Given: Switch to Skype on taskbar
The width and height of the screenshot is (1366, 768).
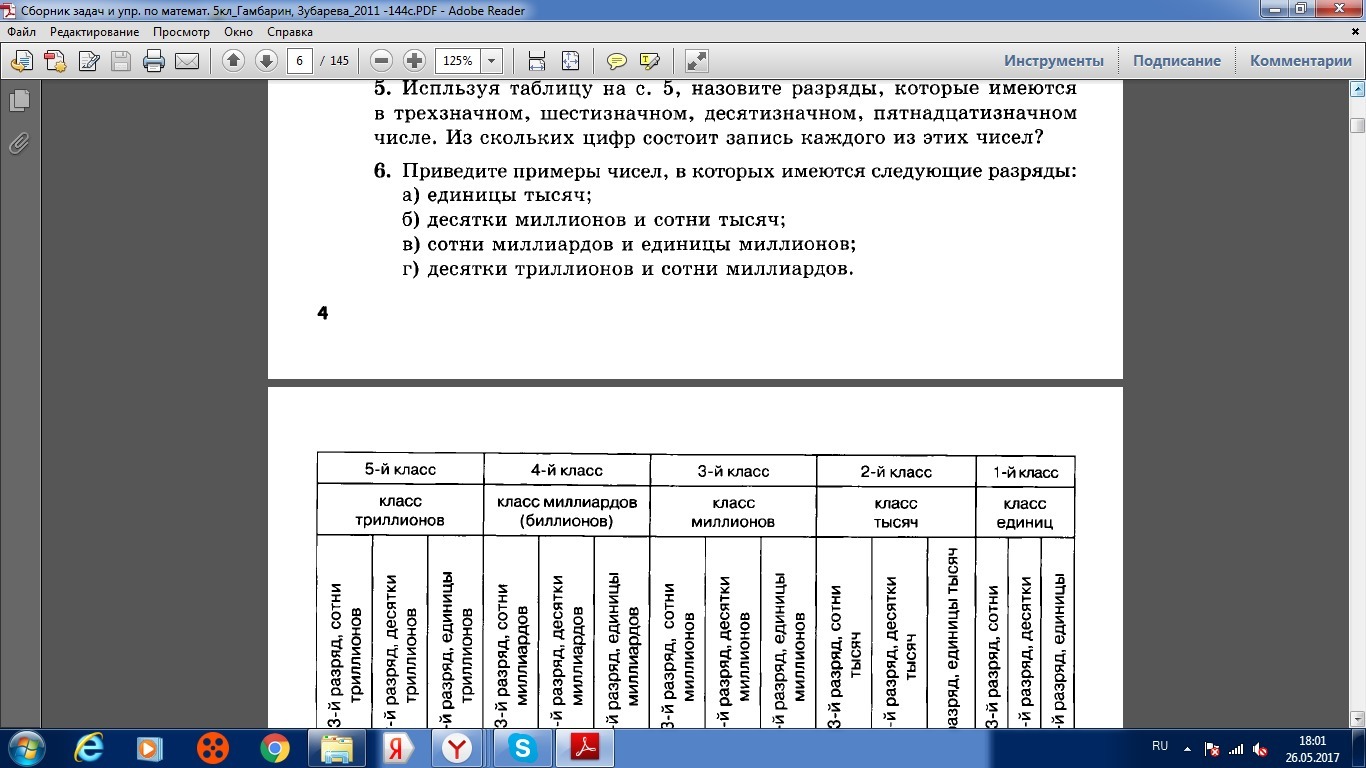Looking at the screenshot, I should tap(521, 748).
